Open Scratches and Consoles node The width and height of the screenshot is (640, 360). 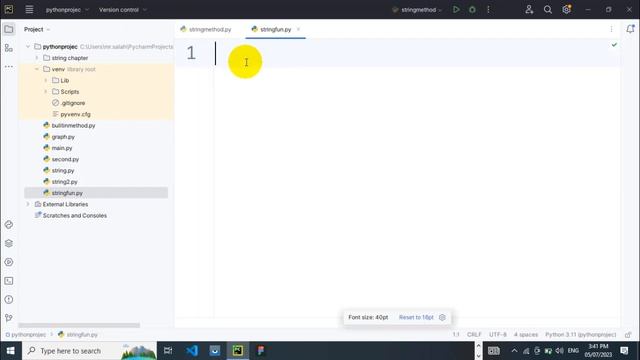[x=74, y=216]
